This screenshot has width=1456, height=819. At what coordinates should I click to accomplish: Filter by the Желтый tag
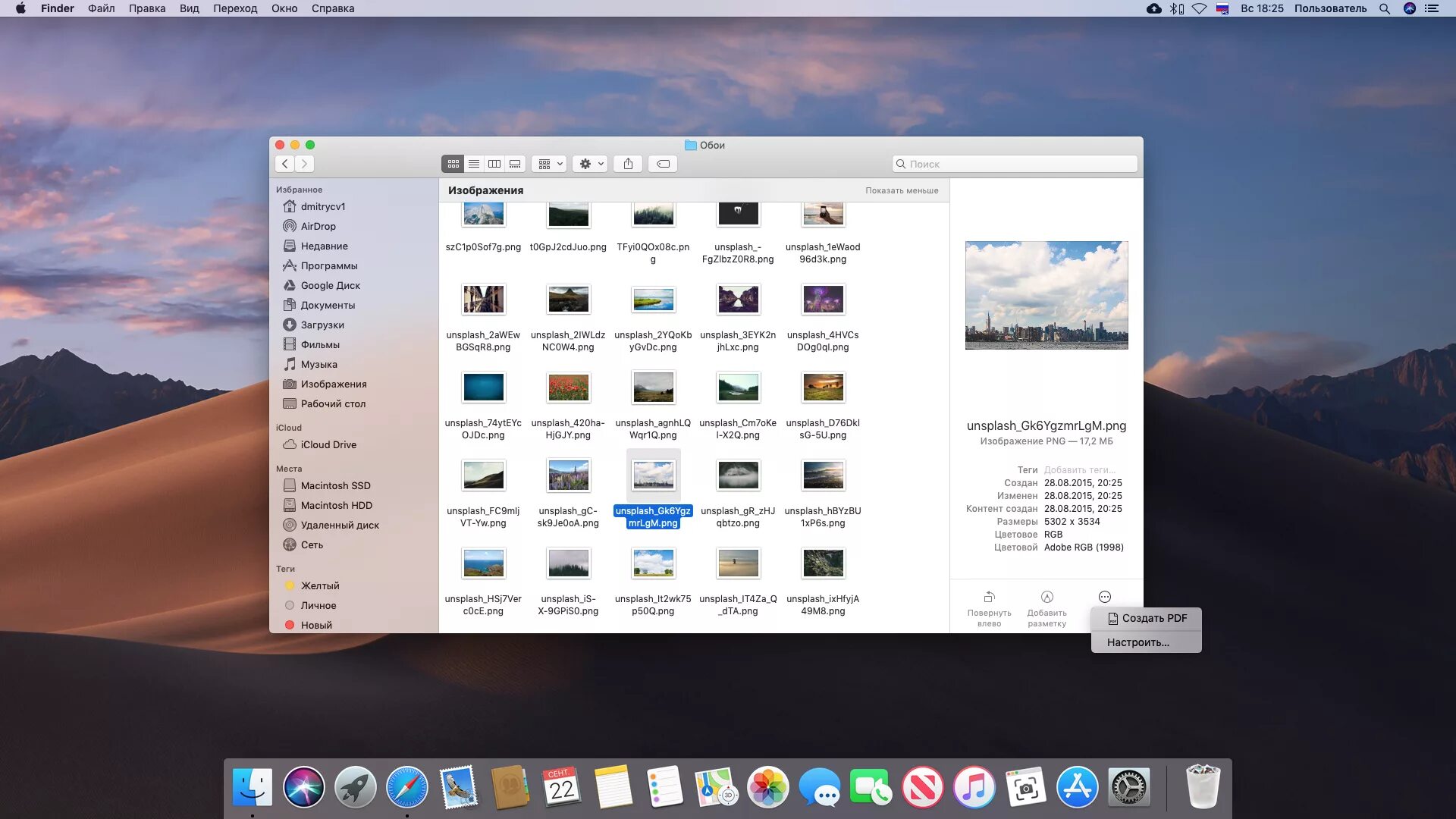(x=319, y=585)
